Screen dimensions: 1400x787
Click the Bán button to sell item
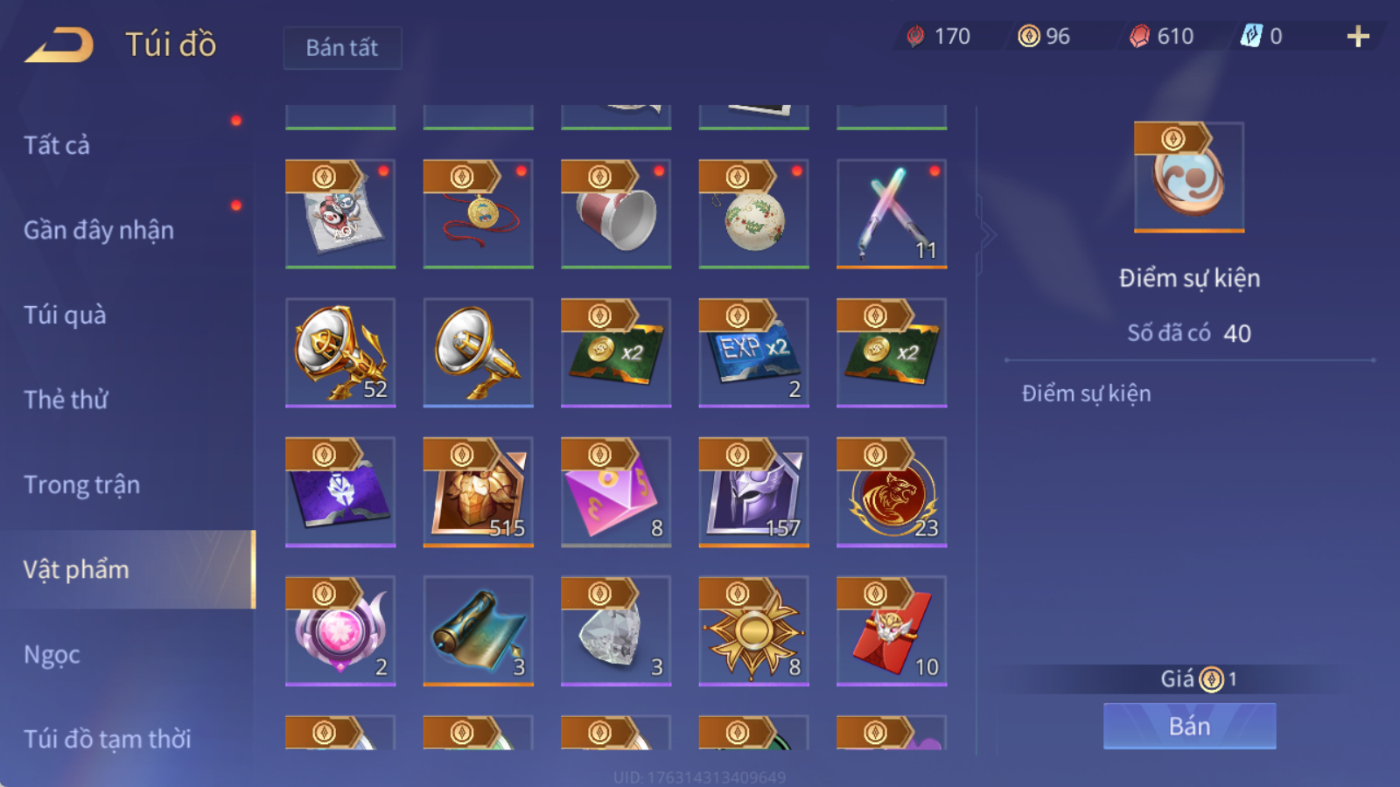tap(1189, 726)
